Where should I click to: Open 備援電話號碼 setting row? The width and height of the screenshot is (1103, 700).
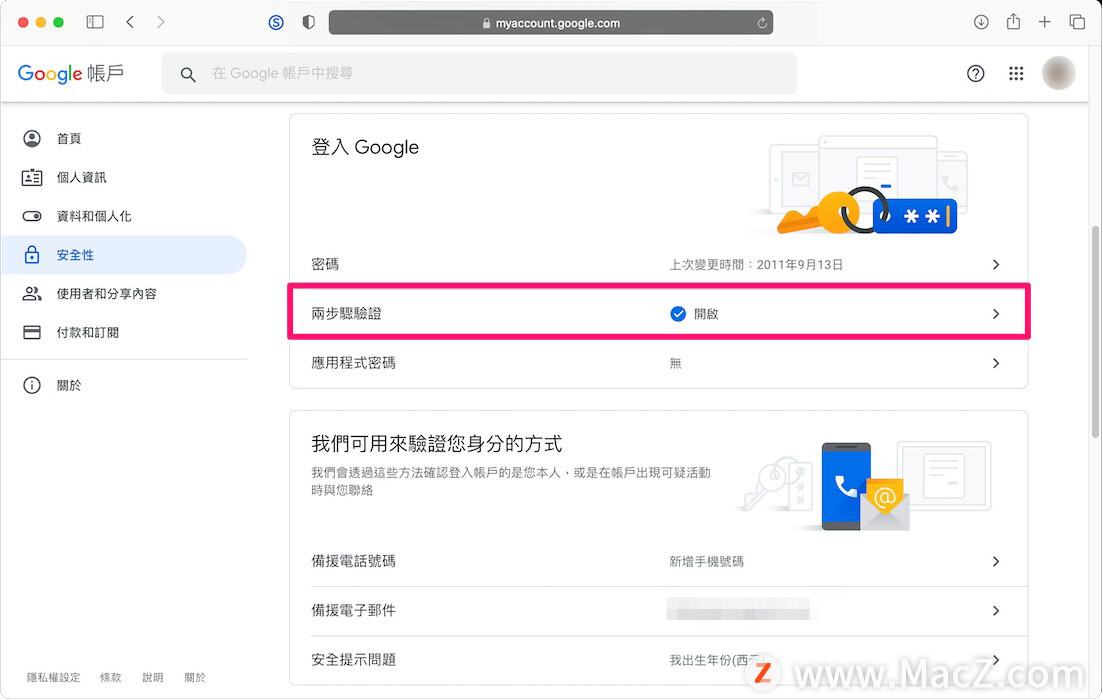pyautogui.click(x=658, y=561)
